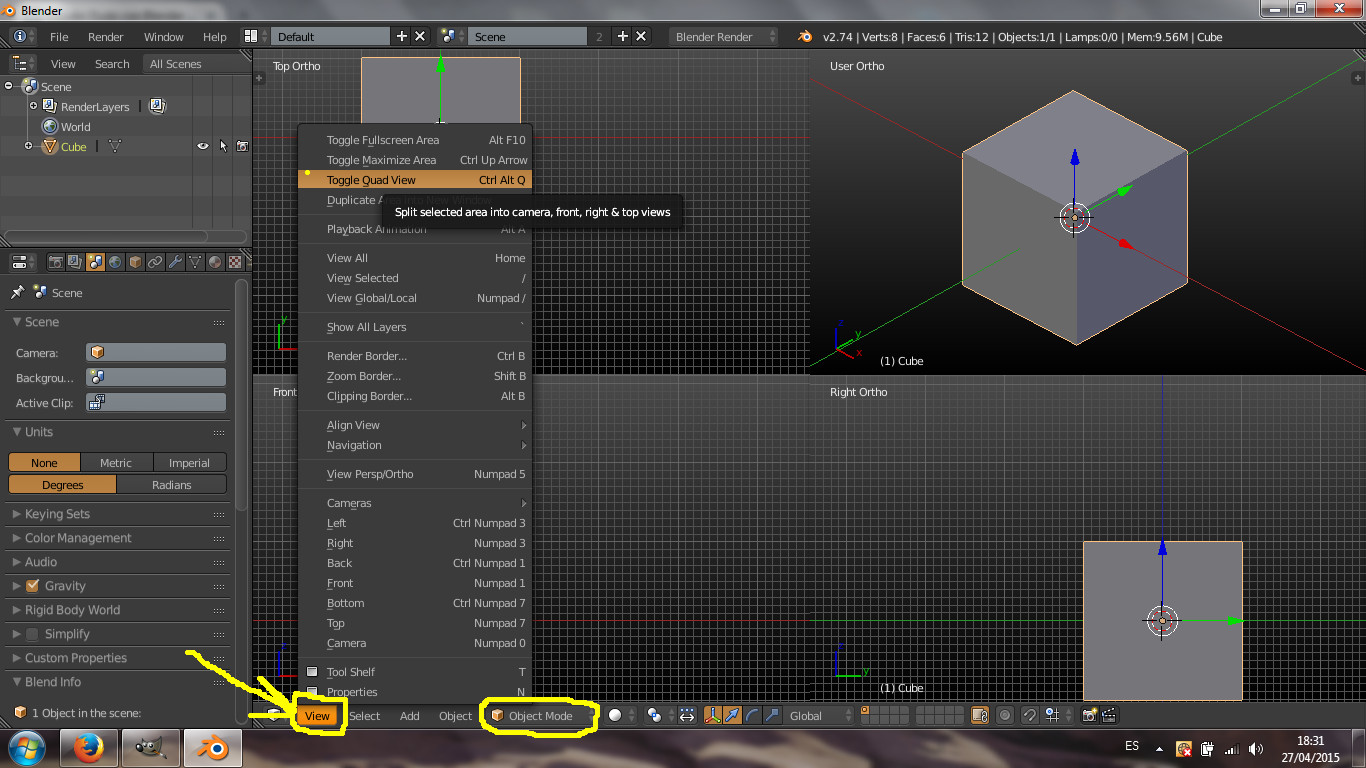This screenshot has height=768, width=1366.
Task: Select the scale manipulator icon
Action: coord(772,715)
